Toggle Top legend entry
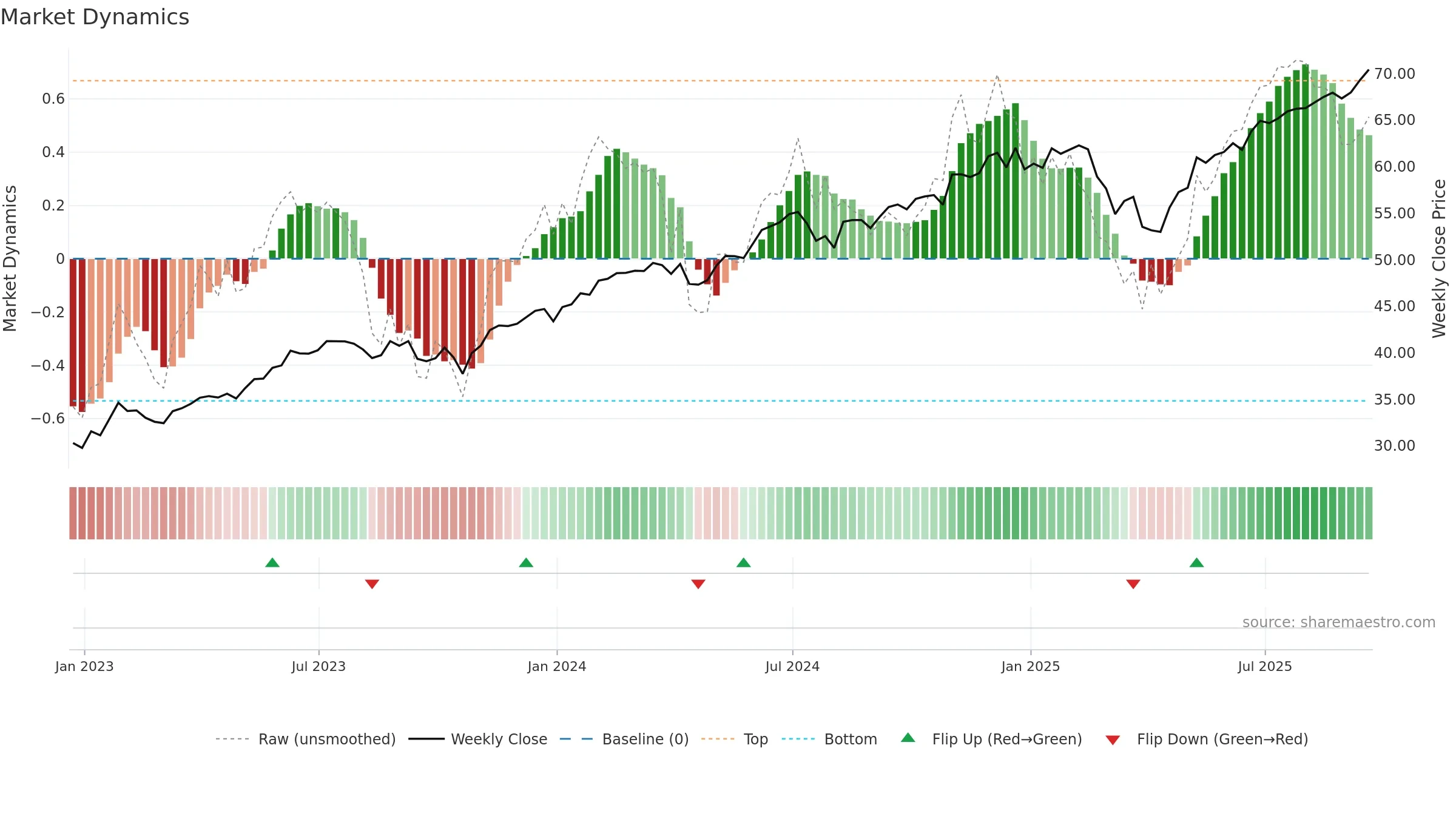This screenshot has width=1456, height=819. pos(735,739)
